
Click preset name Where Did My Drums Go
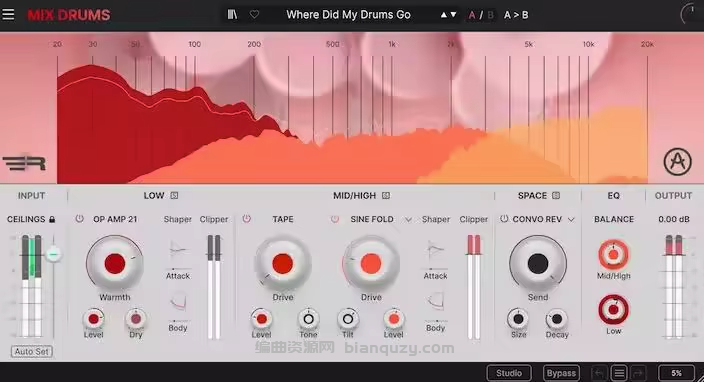click(x=348, y=15)
